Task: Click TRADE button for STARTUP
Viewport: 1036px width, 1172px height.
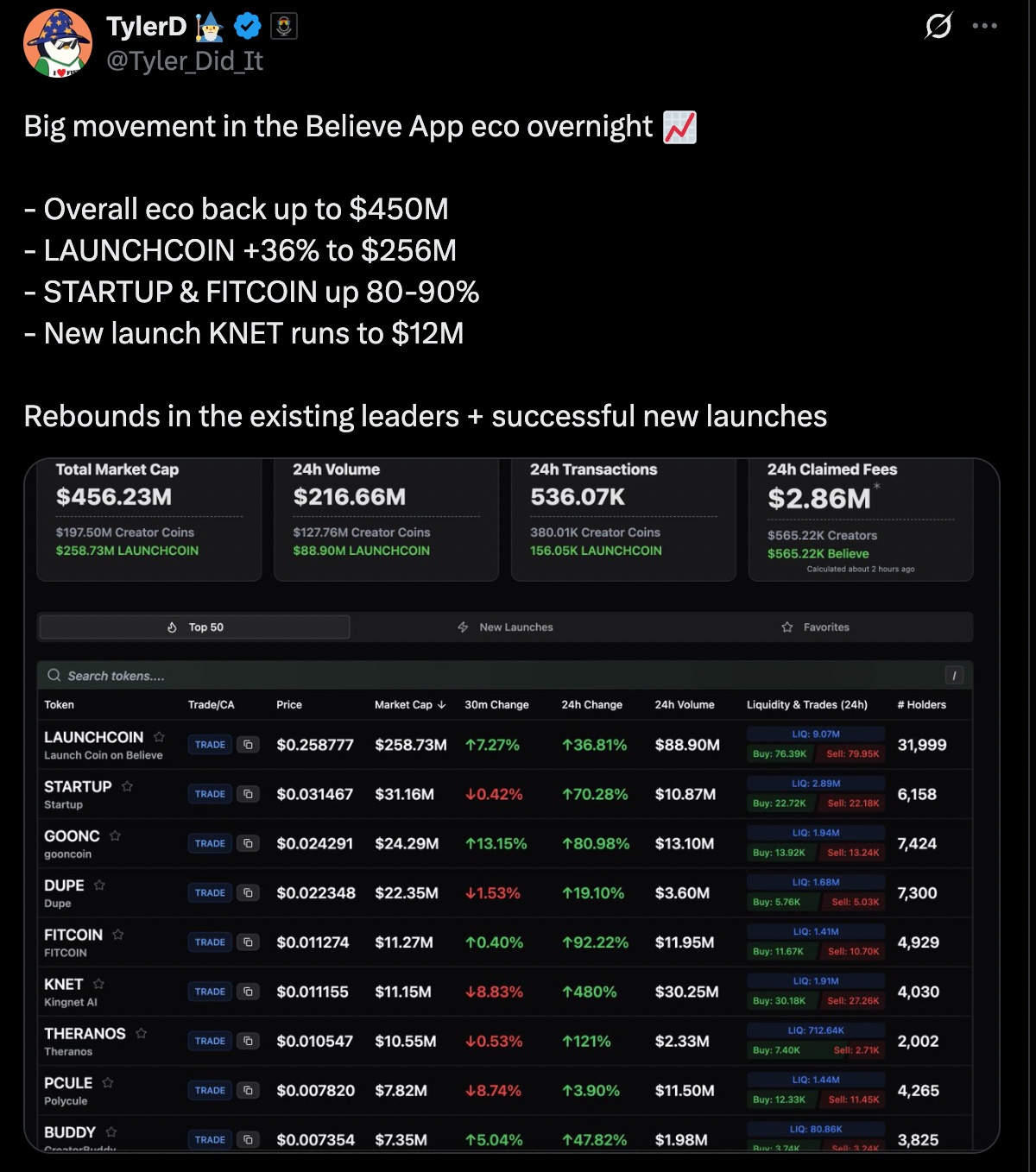Action: (x=210, y=794)
